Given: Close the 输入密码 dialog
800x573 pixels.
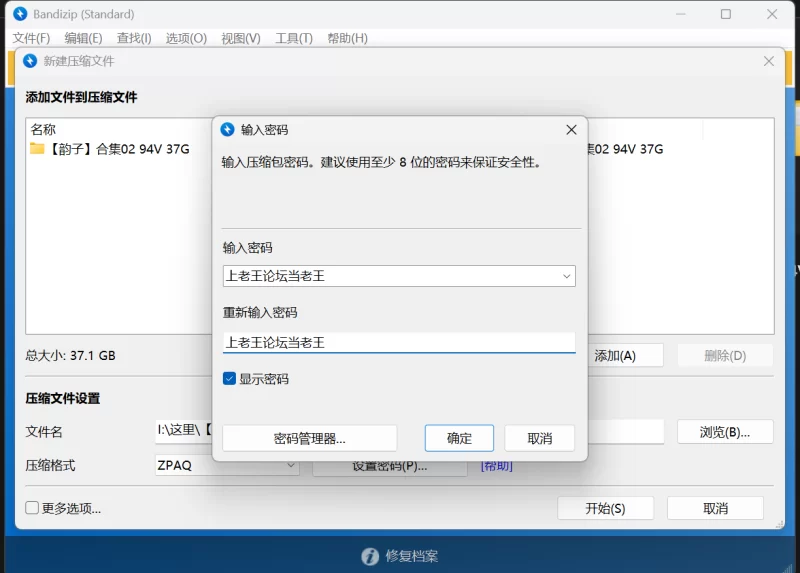Looking at the screenshot, I should click(x=571, y=130).
